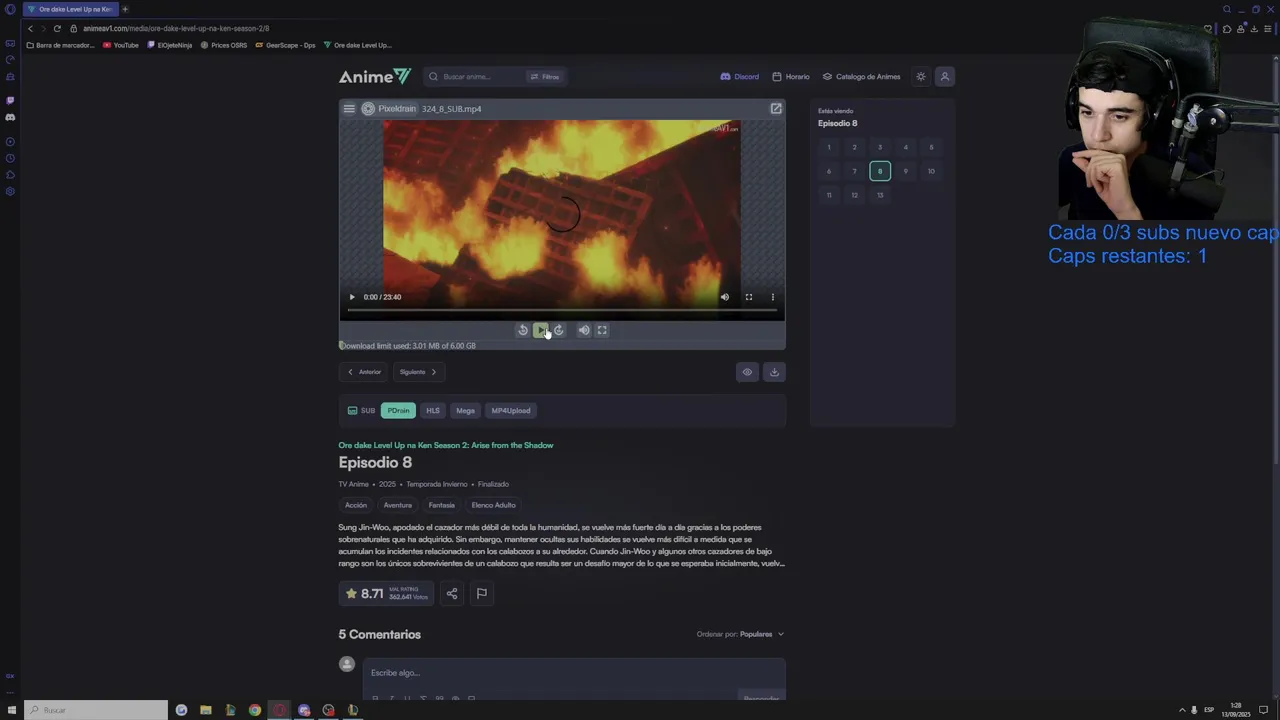Select episode 1 in the list
This screenshot has width=1280, height=720.
[x=828, y=148]
